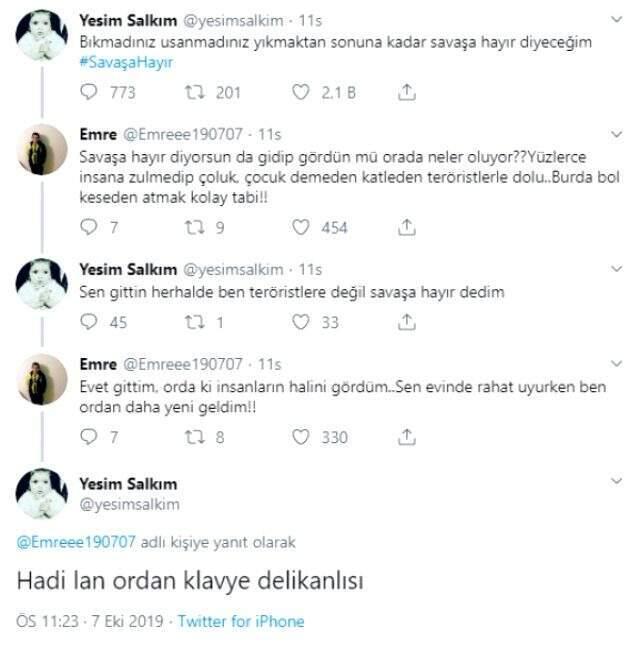Retweet the #SavaşaHayır tweet with 201 retweets

tap(194, 92)
